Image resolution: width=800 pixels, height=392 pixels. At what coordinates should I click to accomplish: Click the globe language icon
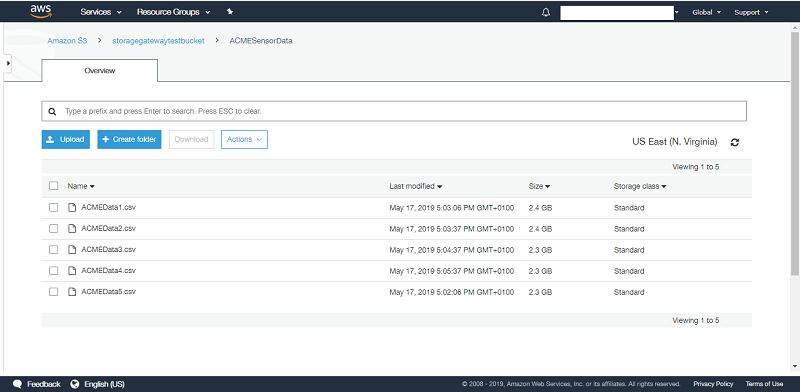[x=76, y=384]
